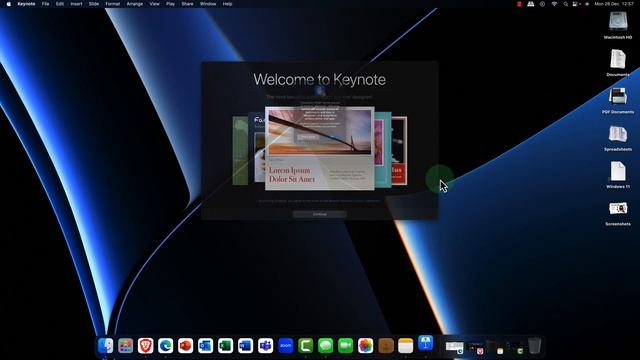
Task: Select the bridge photo theme preview
Action: (320, 149)
